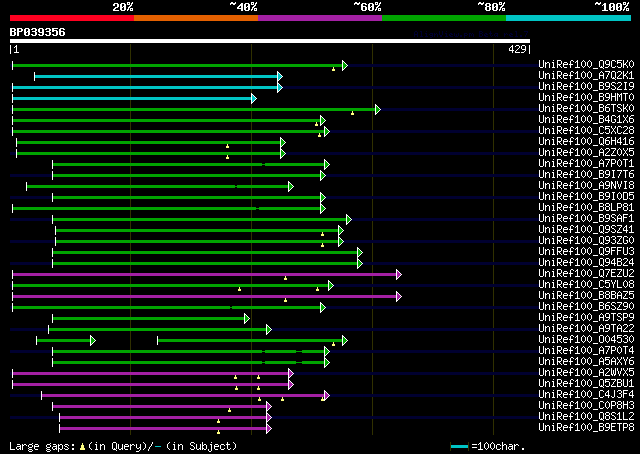Viewport: 640px width, 454px height.
Task: Select the UniRef100_Q93ZG0 label
Action: (x=586, y=241)
